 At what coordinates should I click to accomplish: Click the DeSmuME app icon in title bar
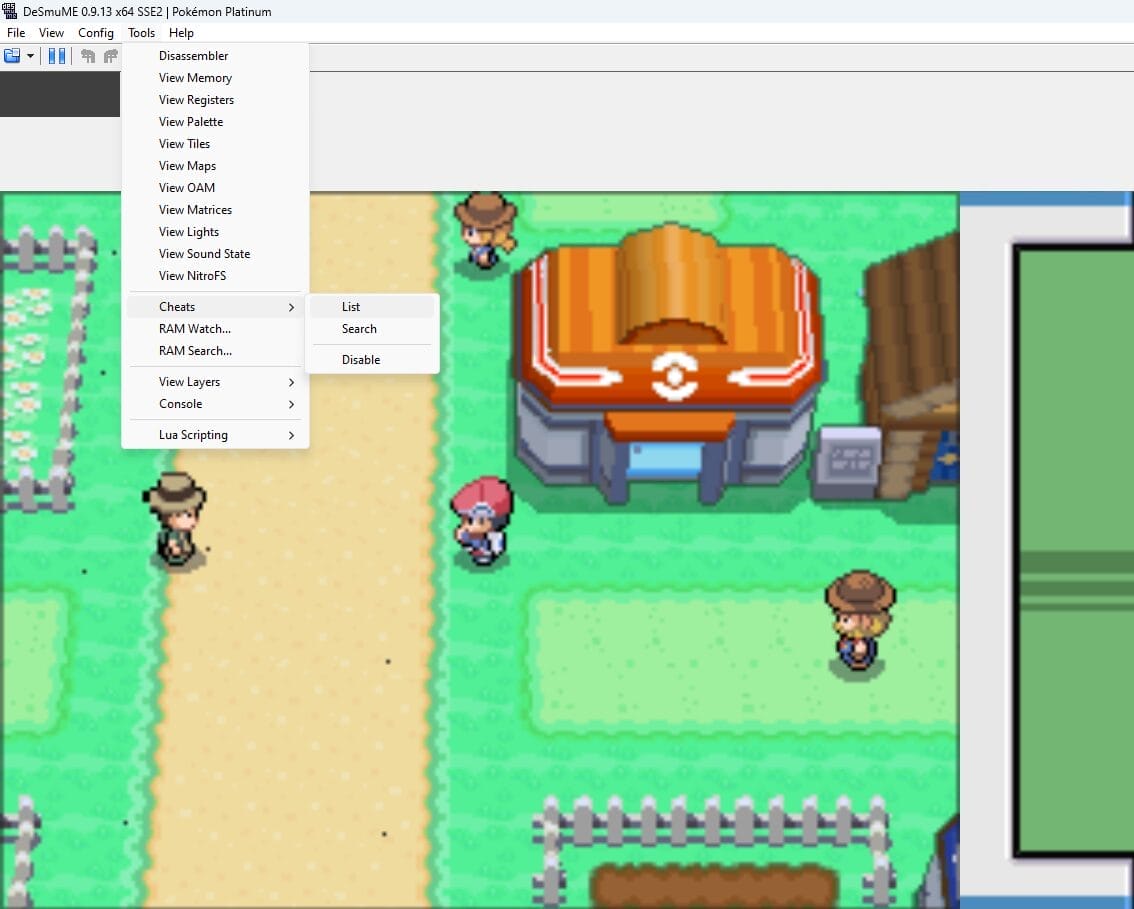[x=10, y=11]
